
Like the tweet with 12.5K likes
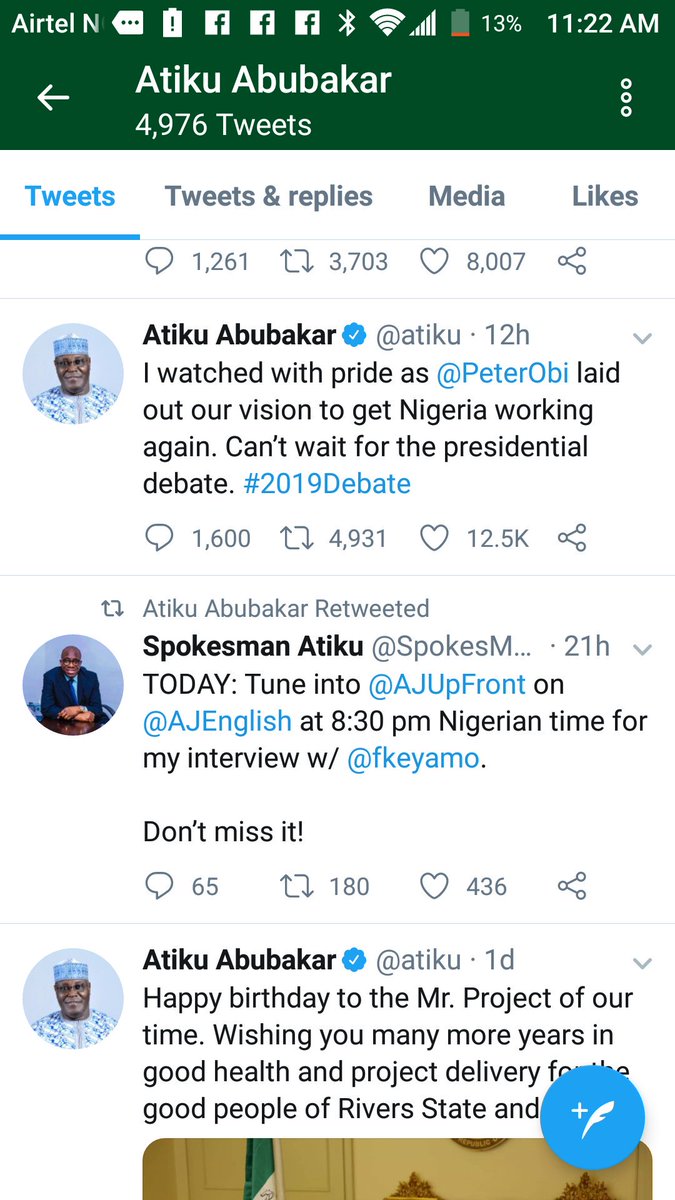[x=434, y=539]
